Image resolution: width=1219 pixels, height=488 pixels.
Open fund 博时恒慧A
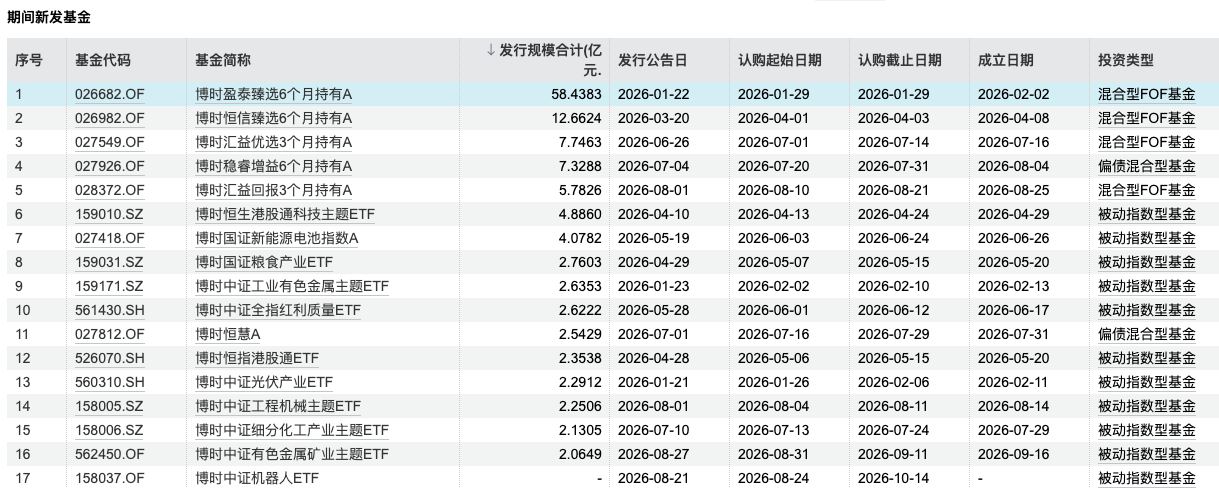tap(228, 335)
